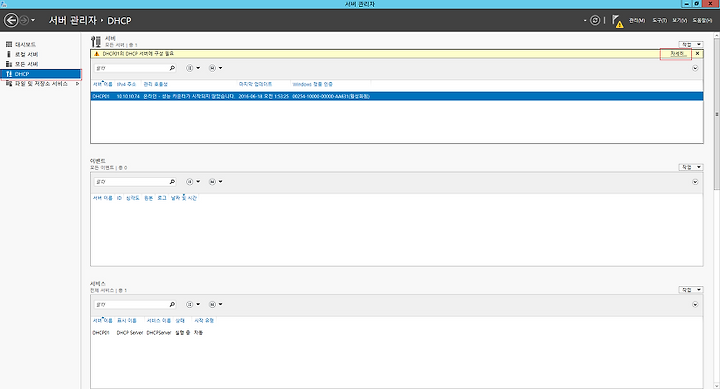Open services saved query dropdown
This screenshot has height=389, width=720.
(215, 304)
